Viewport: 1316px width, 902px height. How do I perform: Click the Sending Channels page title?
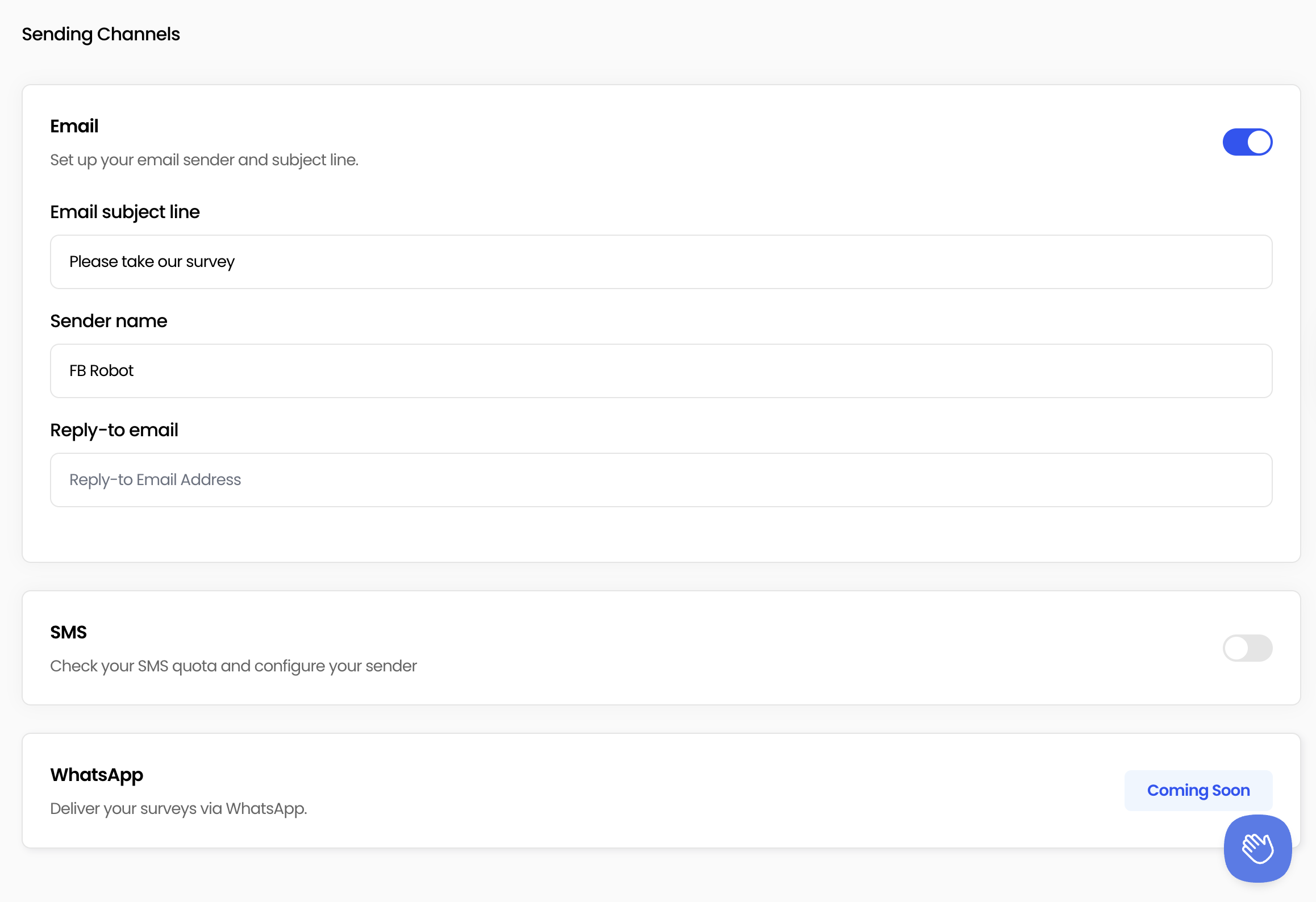[101, 34]
